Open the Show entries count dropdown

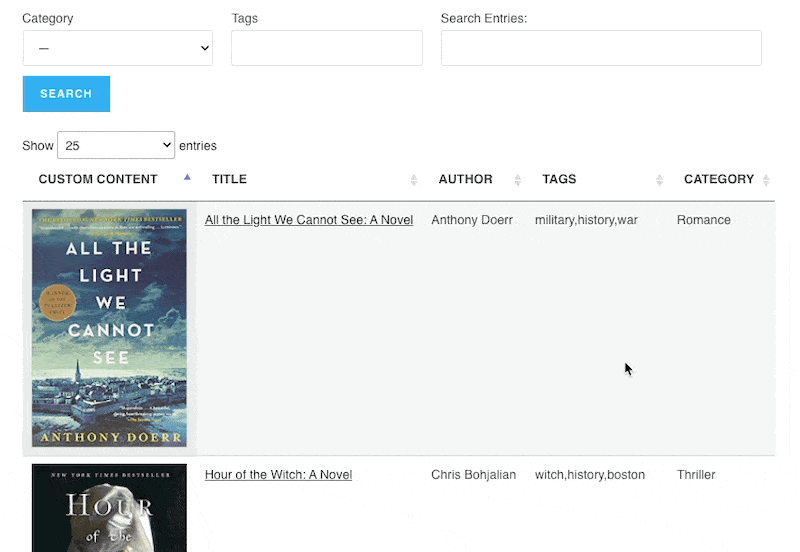(116, 145)
